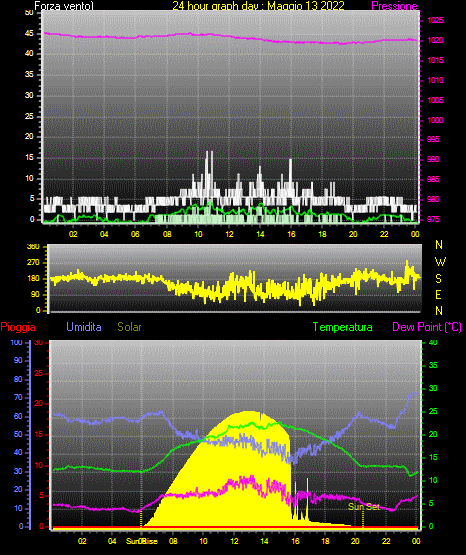This screenshot has width=466, height=555.
Task: Click the magenta 'Pressione' label
Action: click(394, 6)
